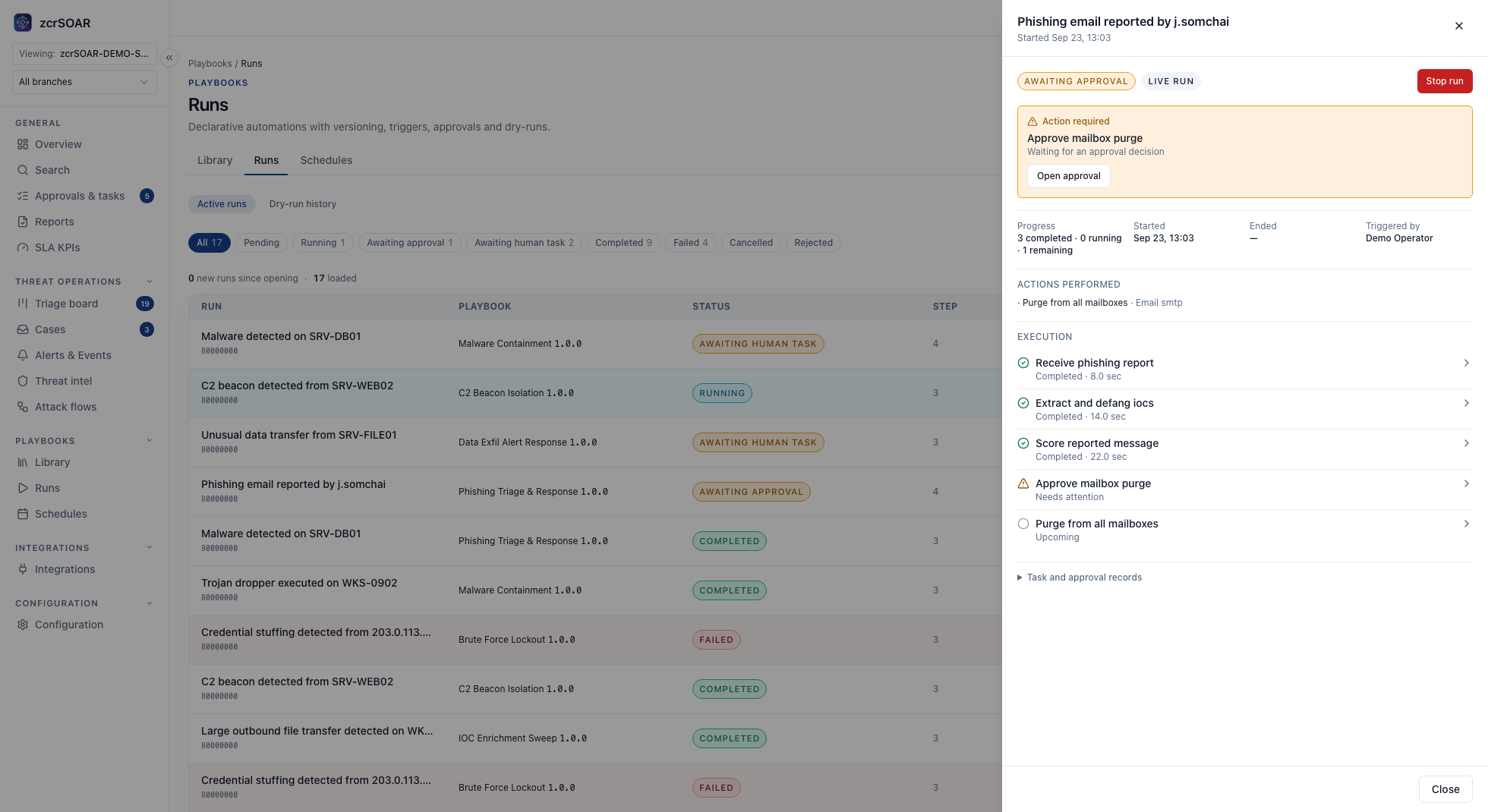The width and height of the screenshot is (1488, 812).
Task: Filter runs by Failed status
Action: [x=690, y=243]
